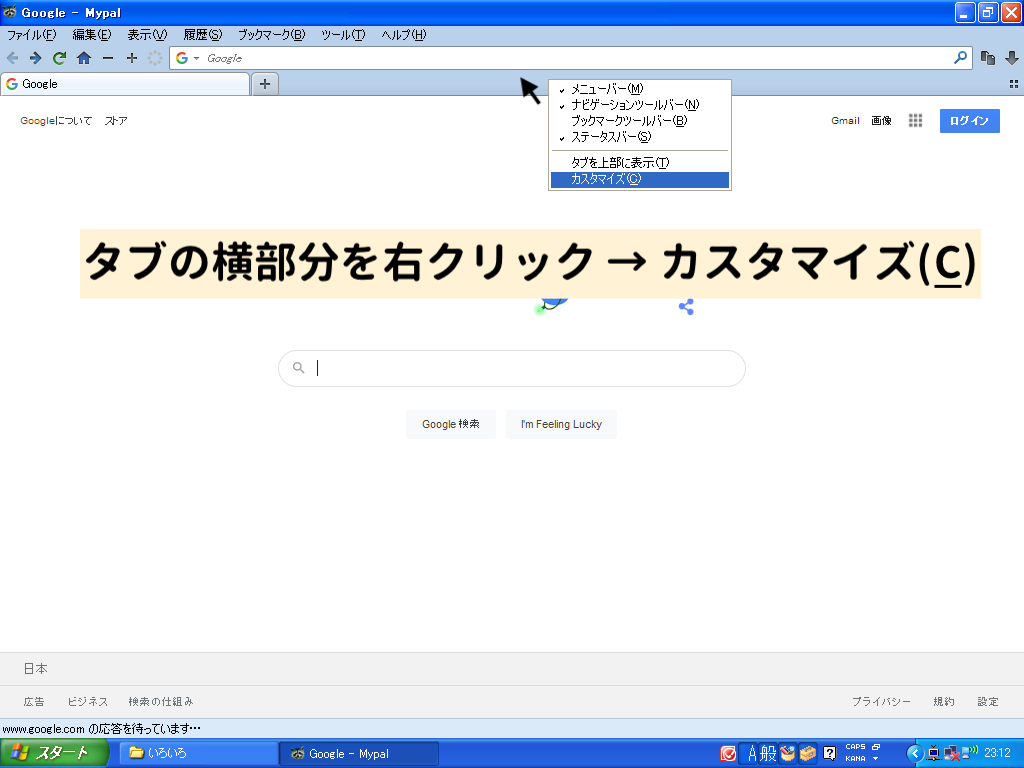The image size is (1024, 768).
Task: Open the 画像 link
Action: pyautogui.click(x=881, y=120)
